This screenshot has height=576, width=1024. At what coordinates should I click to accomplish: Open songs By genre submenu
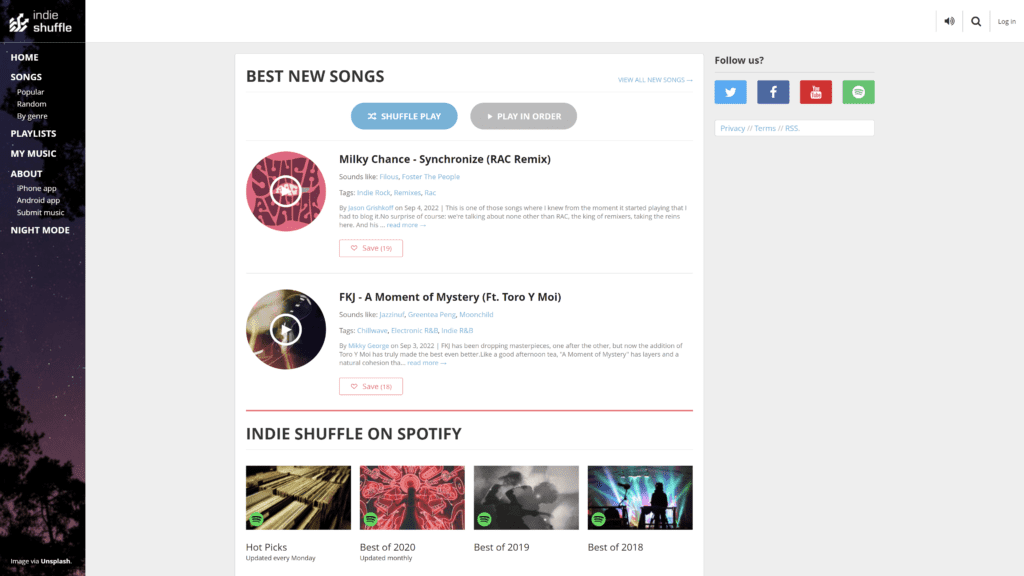[x=32, y=116]
